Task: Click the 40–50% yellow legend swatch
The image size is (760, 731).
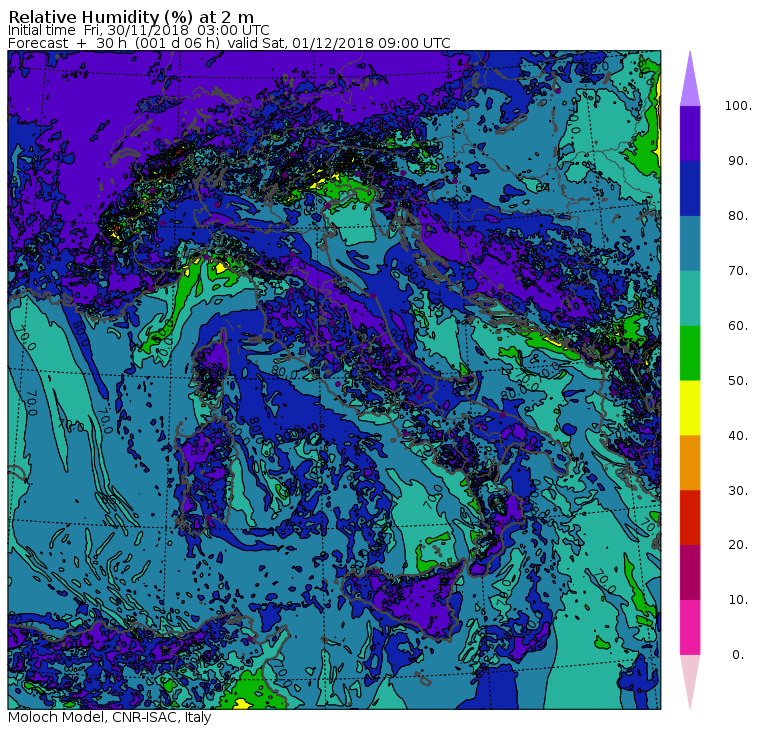Action: 690,408
